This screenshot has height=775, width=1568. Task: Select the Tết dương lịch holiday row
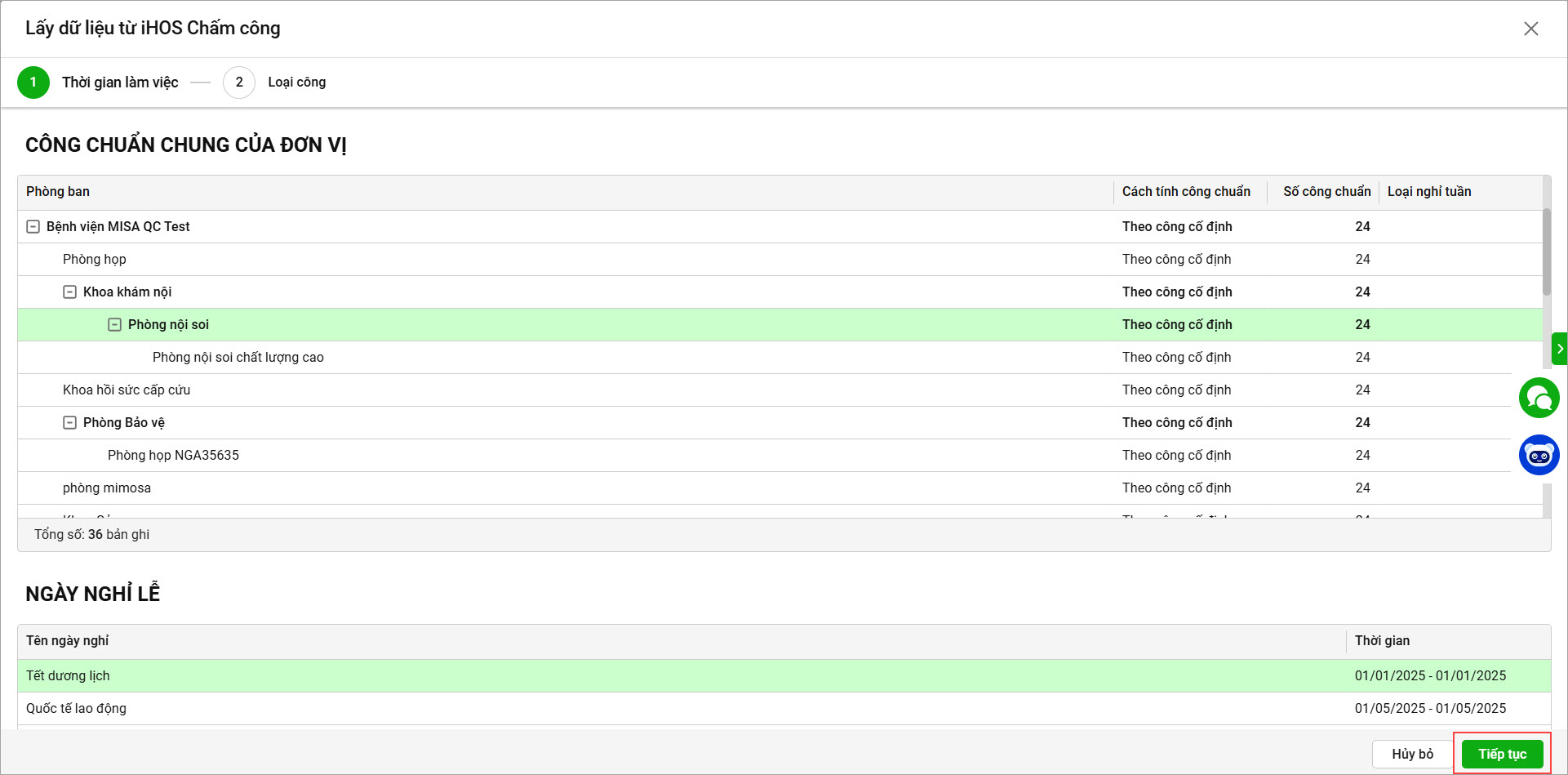[68, 676]
